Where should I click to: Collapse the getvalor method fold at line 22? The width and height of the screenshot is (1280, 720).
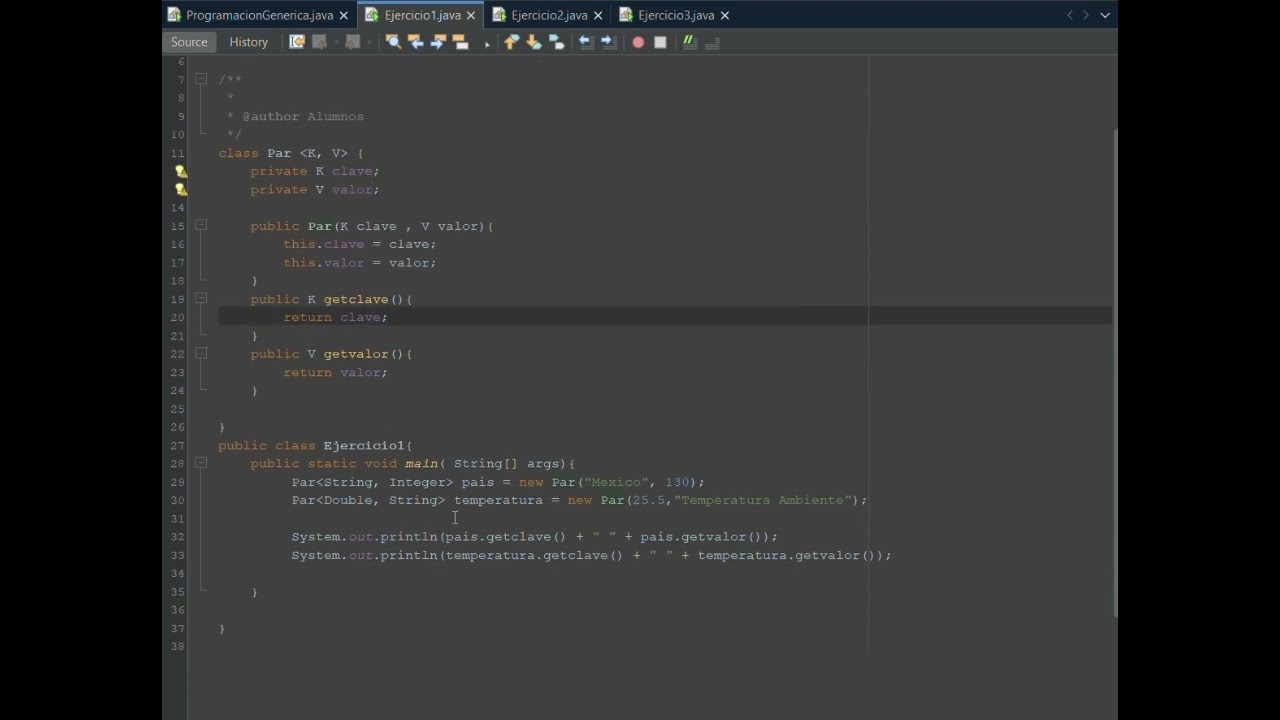pyautogui.click(x=201, y=354)
